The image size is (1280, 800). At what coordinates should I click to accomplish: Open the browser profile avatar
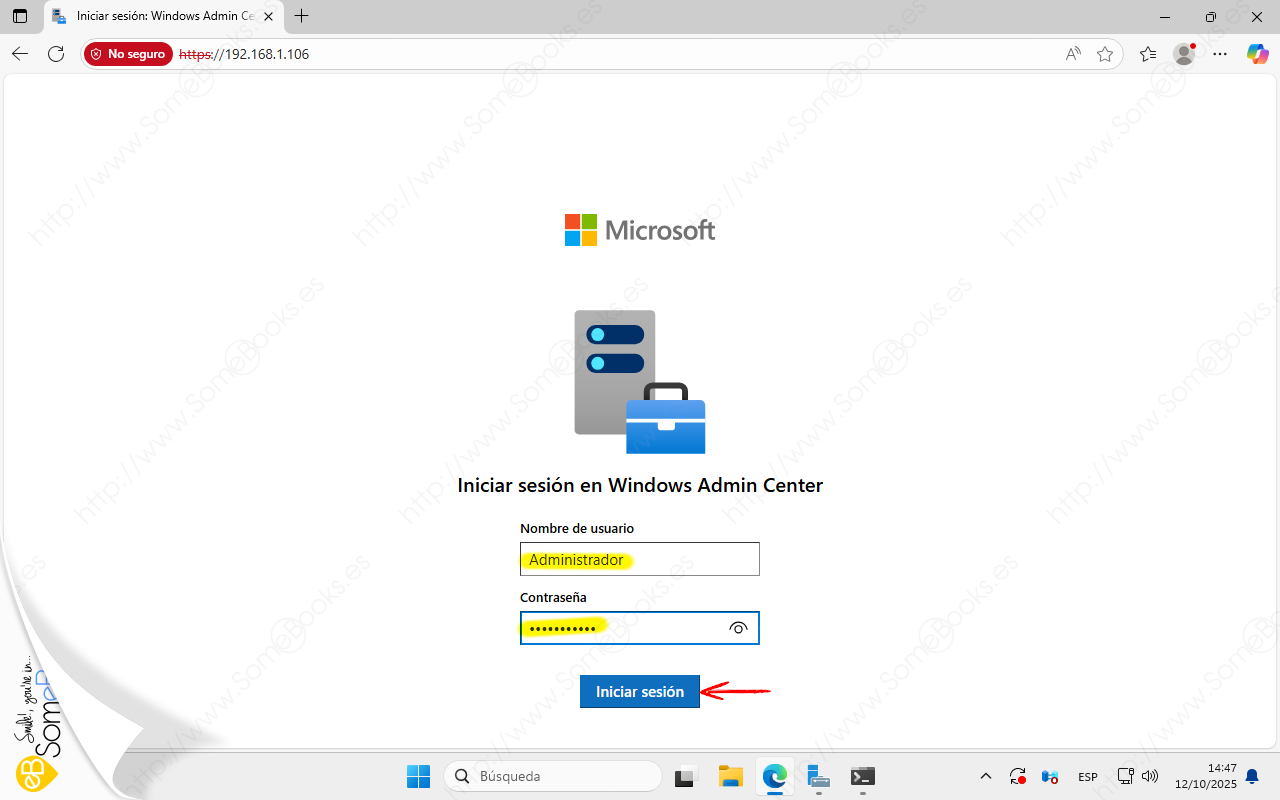[1184, 54]
